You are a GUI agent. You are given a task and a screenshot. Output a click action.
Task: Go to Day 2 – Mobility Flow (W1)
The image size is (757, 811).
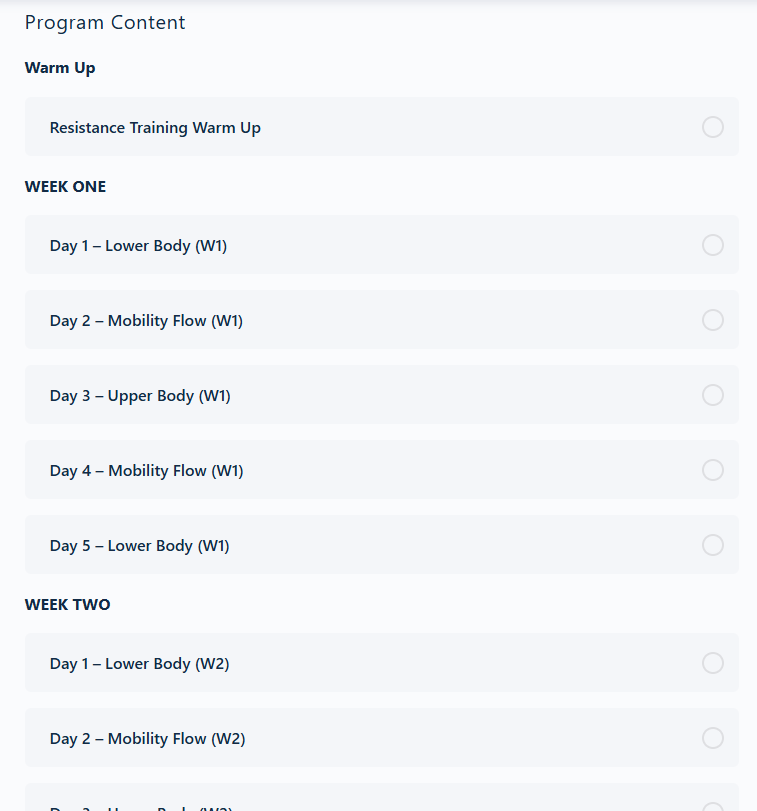pos(146,321)
